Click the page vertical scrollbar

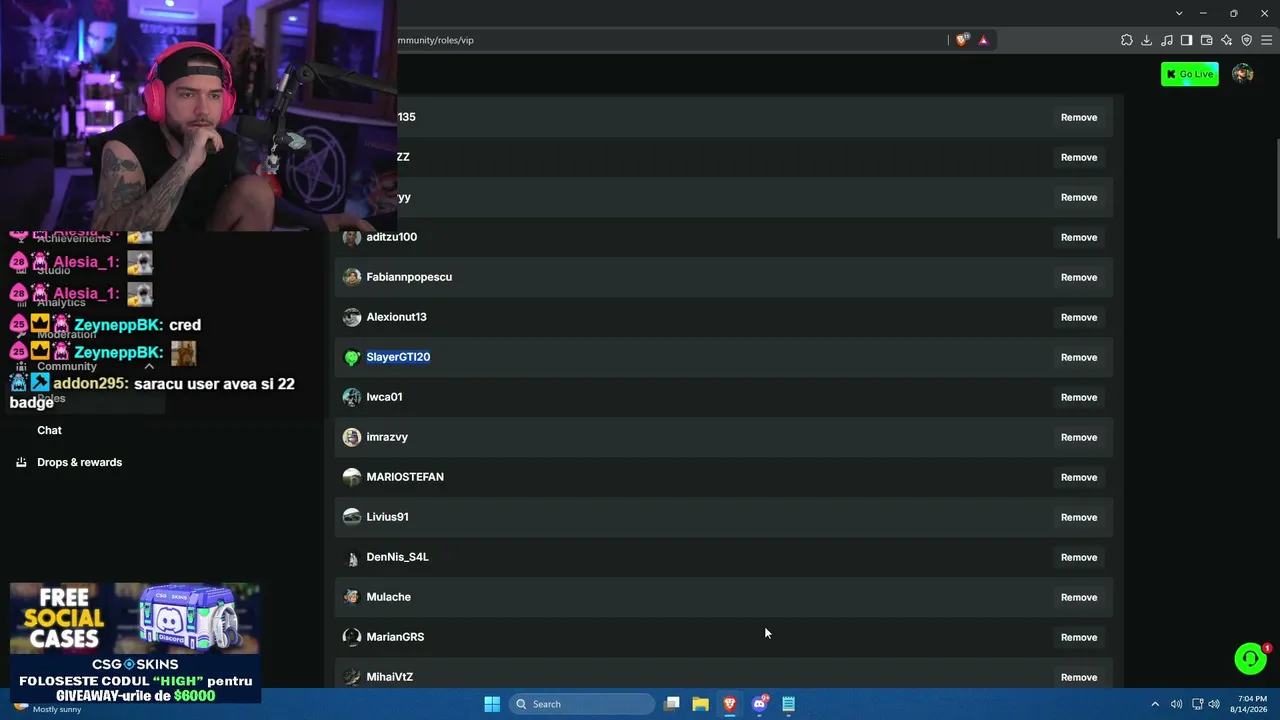point(1276,188)
